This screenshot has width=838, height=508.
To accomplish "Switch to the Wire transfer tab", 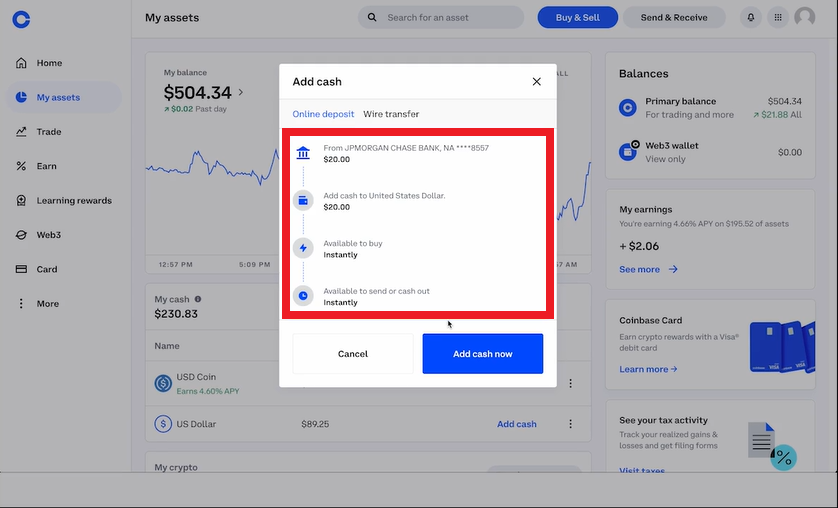I will (391, 114).
